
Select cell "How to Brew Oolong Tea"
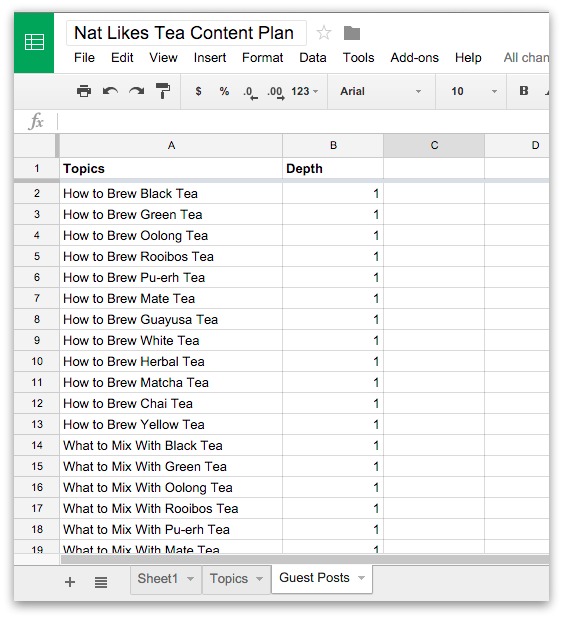(171, 235)
